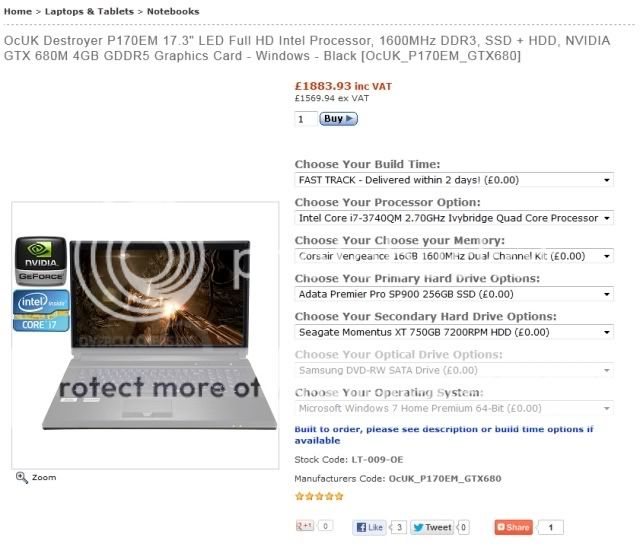Open Laptops & Tablets breadcrumb
The width and height of the screenshot is (640, 560).
[89, 11]
